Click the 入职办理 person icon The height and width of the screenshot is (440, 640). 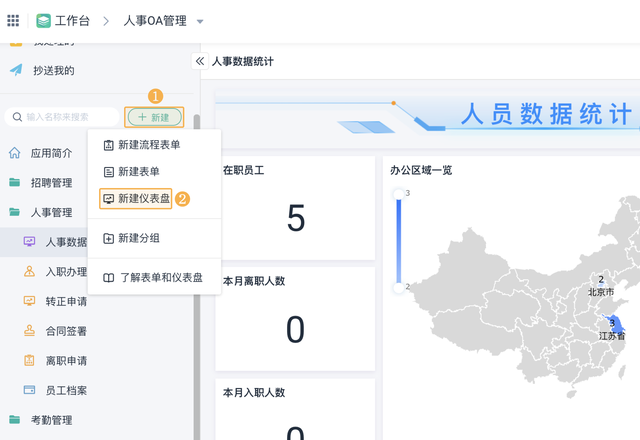(29, 271)
